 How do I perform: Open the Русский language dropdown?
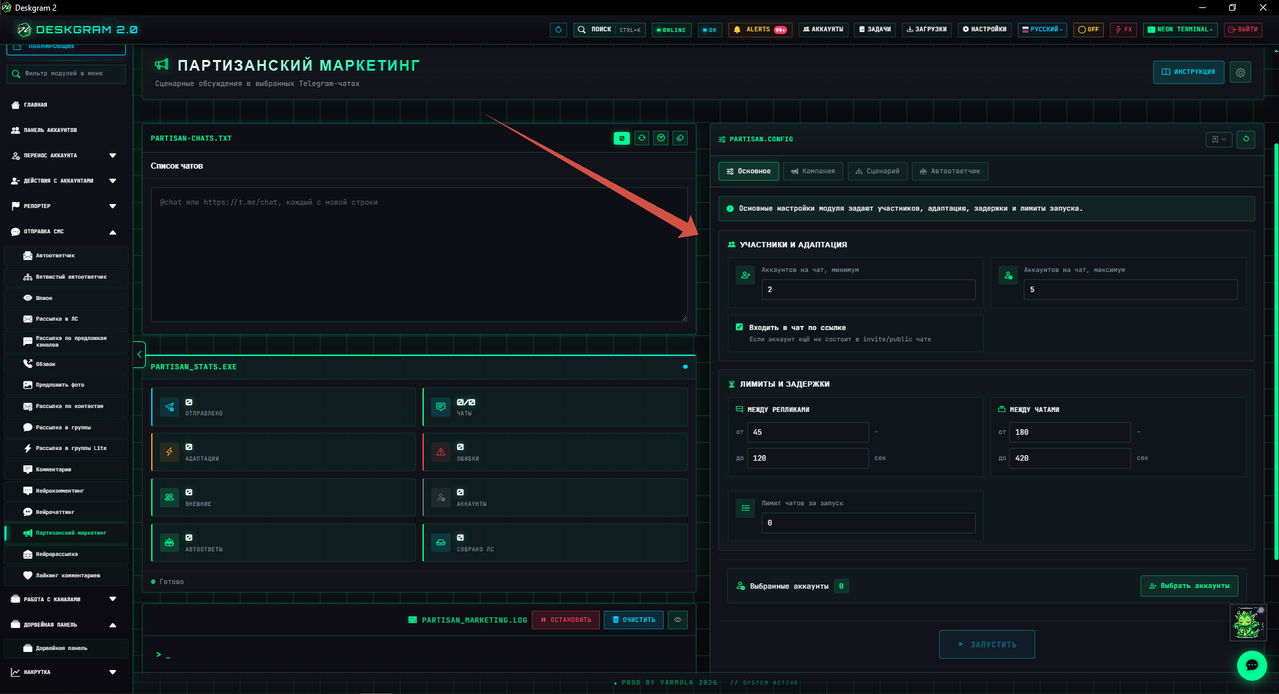pos(1042,30)
